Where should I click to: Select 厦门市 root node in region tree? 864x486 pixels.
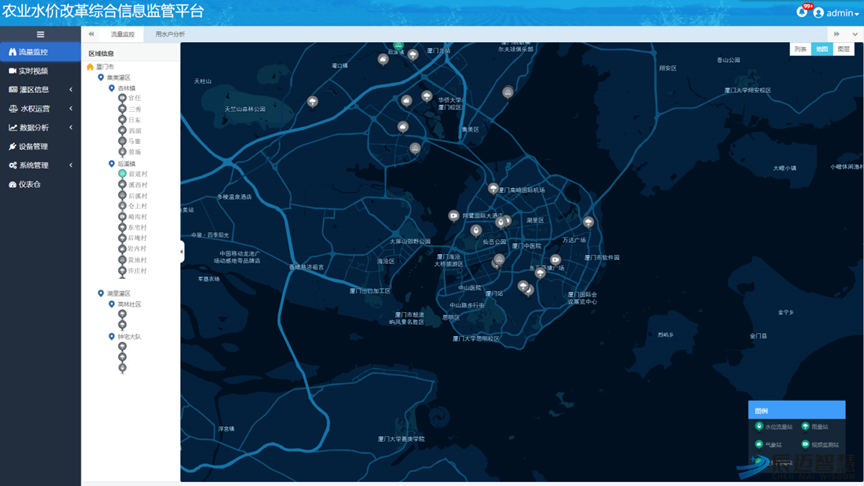click(x=104, y=67)
